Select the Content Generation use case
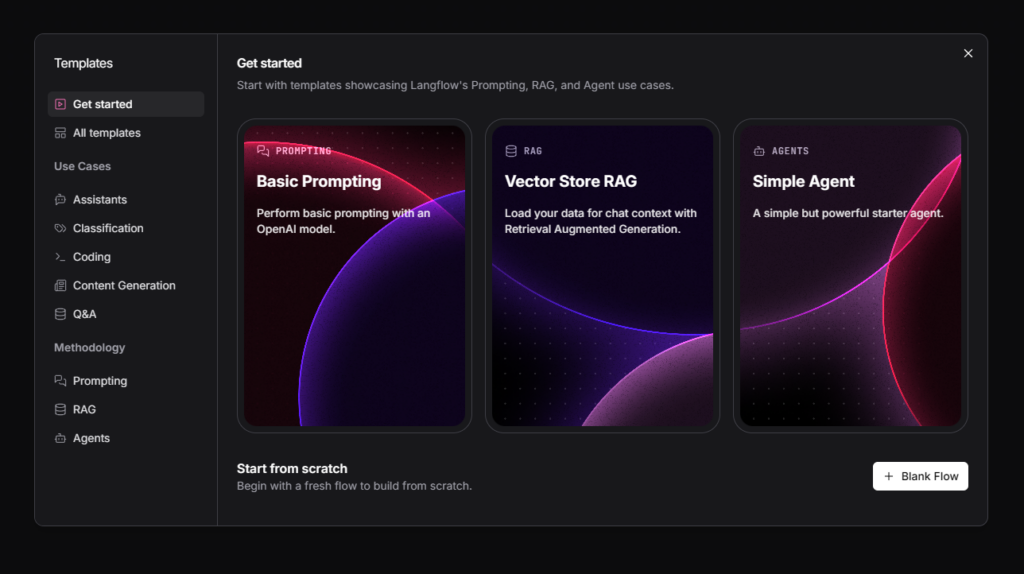Viewport: 1024px width, 574px height. (124, 286)
